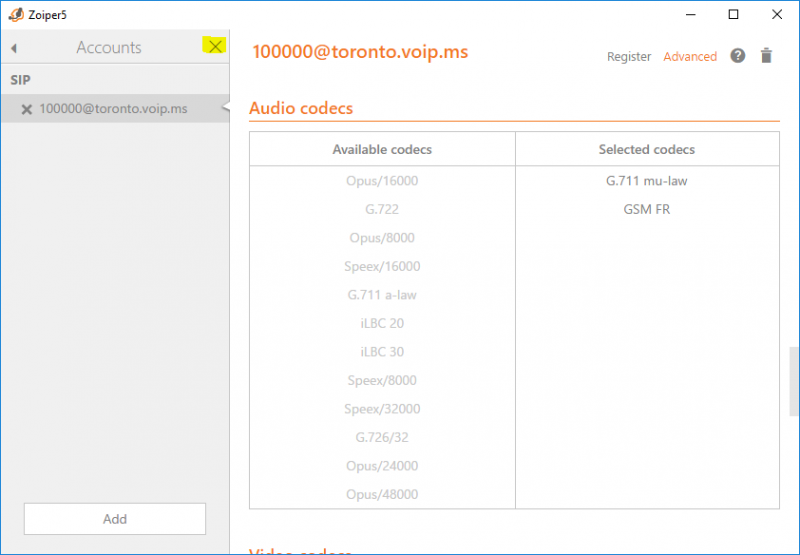Viewport: 800px width, 555px height.
Task: Select G.711 mu-law in selected codecs
Action: click(x=646, y=181)
